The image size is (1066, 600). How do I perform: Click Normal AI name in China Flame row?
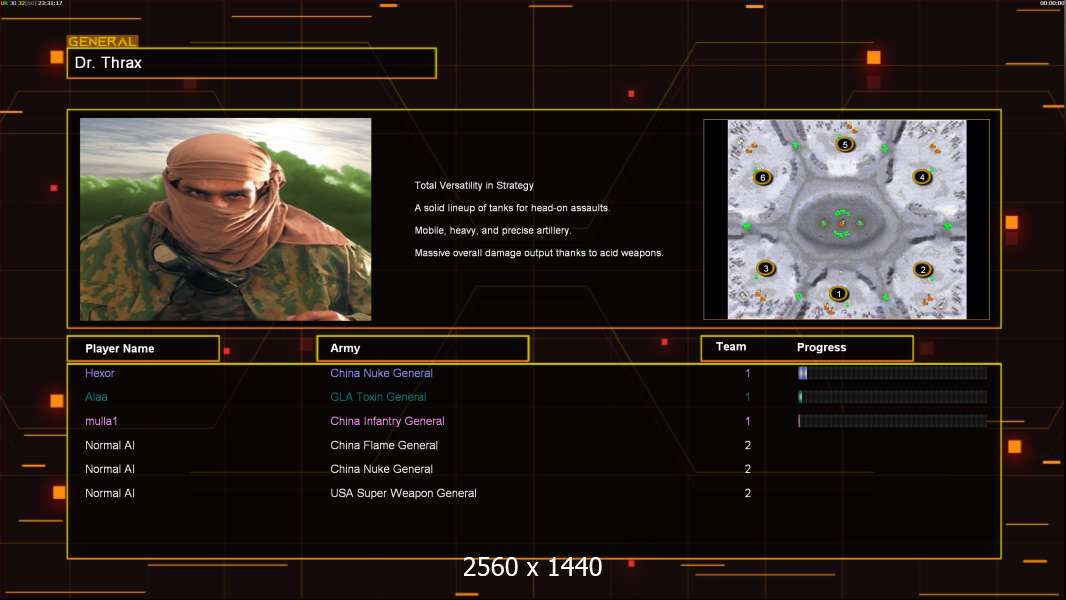click(x=109, y=445)
